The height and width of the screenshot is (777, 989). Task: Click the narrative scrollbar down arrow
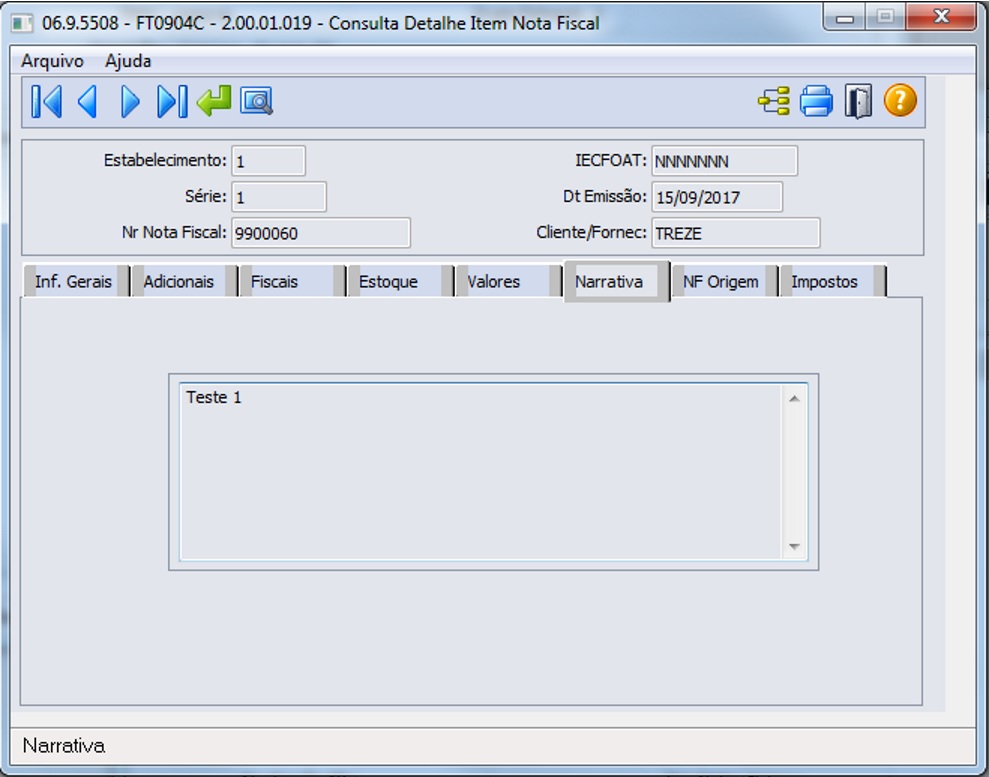pyautogui.click(x=794, y=546)
